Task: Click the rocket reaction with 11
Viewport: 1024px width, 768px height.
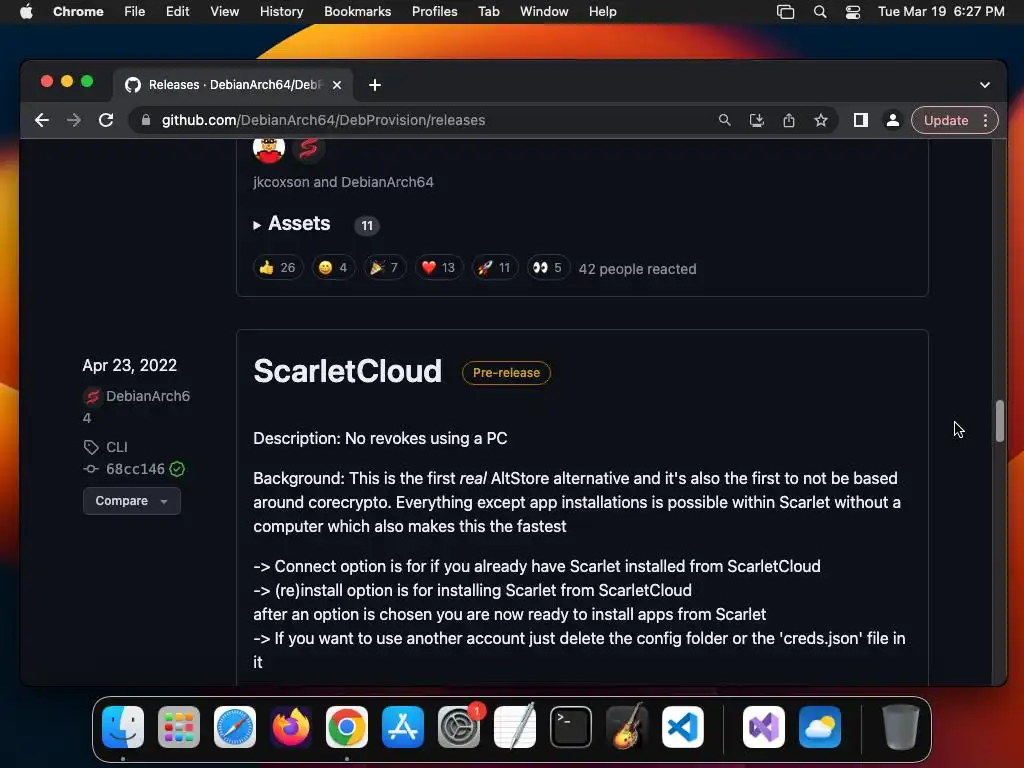Action: coord(494,268)
